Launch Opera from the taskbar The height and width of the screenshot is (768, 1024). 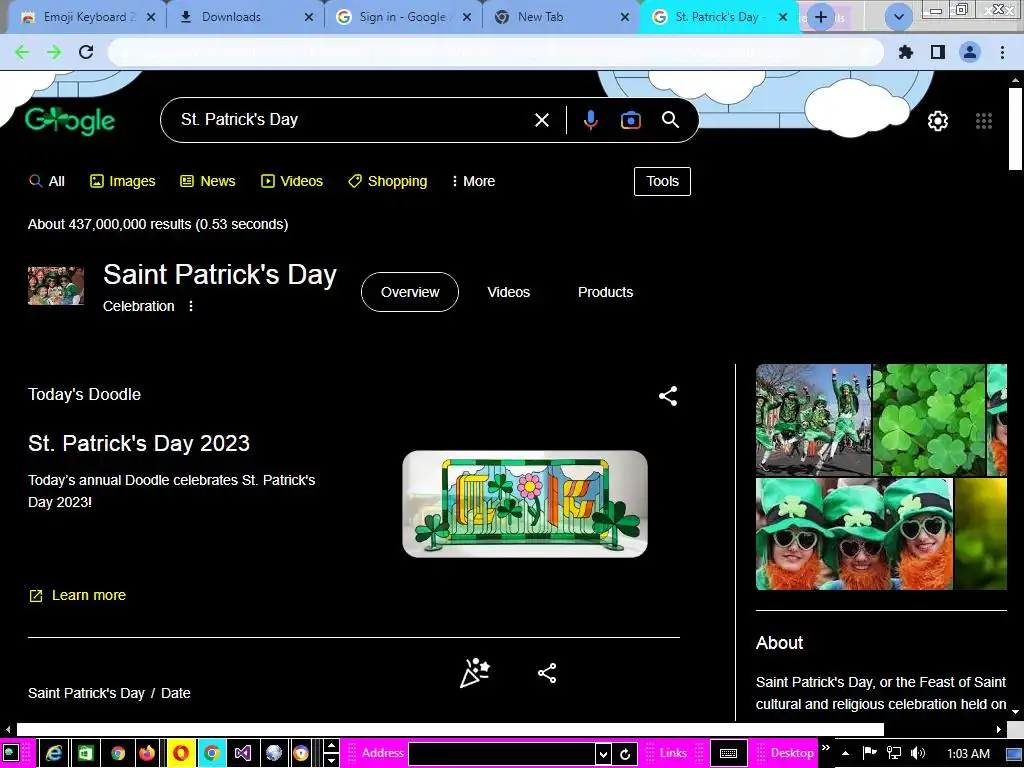(180, 753)
